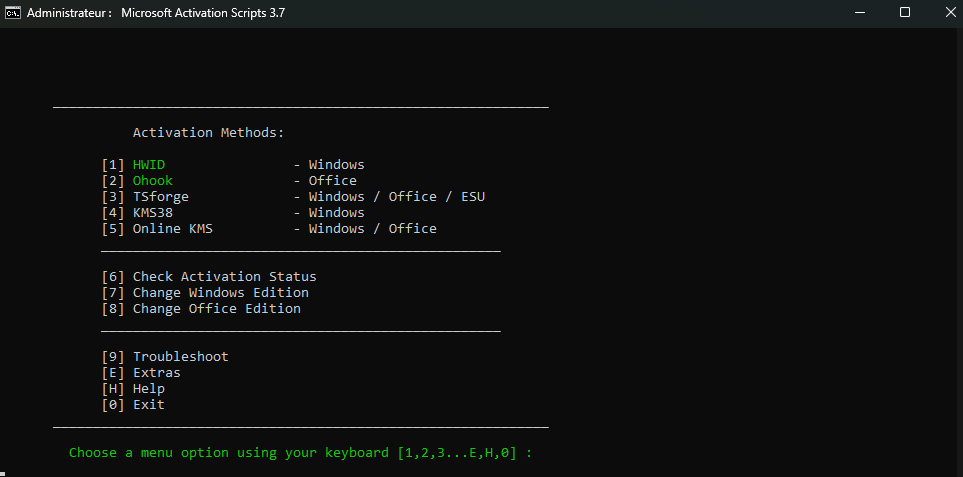Viewport: 963px width, 477px height.
Task: Close the Microsoft Activation Scripts window
Action: (949, 13)
